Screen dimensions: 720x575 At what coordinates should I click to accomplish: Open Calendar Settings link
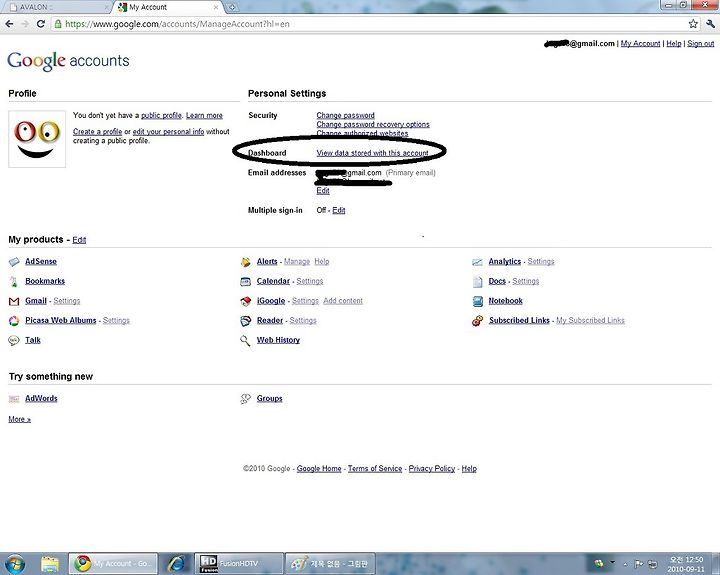pyautogui.click(x=310, y=281)
